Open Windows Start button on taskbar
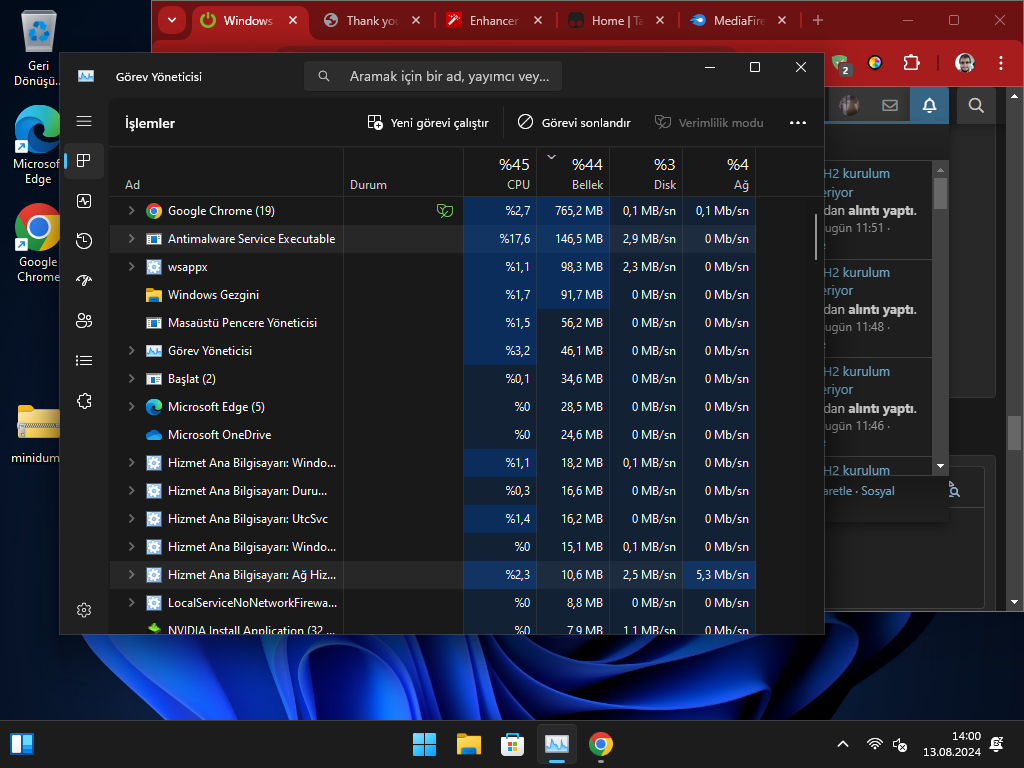1024x768 pixels. click(424, 744)
